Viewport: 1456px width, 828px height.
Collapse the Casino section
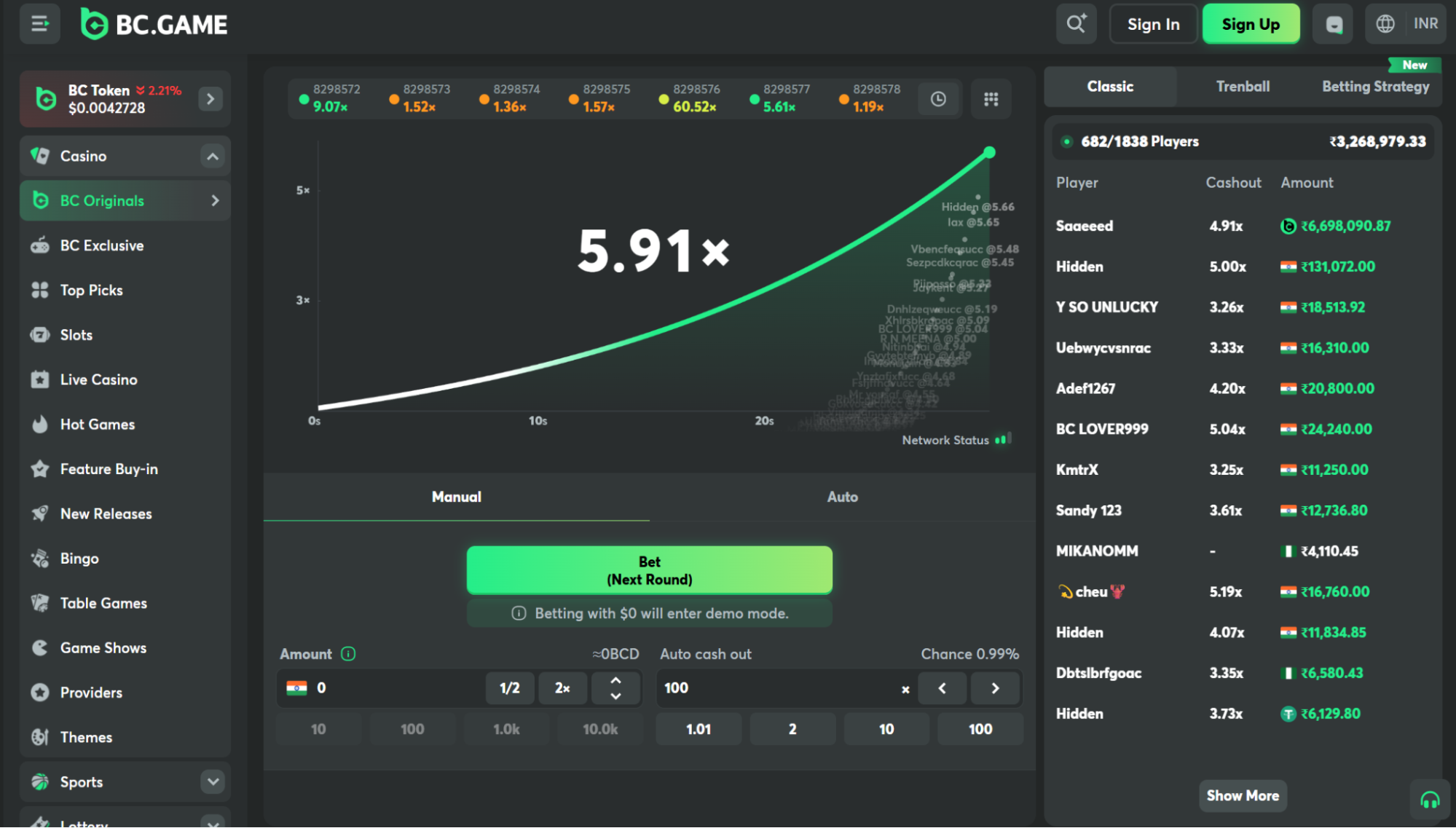[212, 156]
